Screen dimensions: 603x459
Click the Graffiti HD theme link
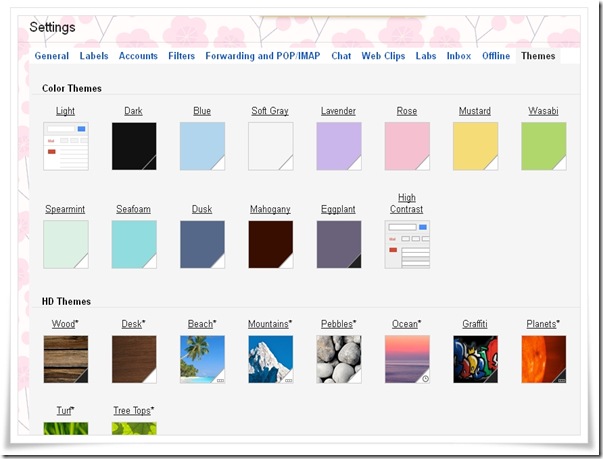click(x=475, y=324)
